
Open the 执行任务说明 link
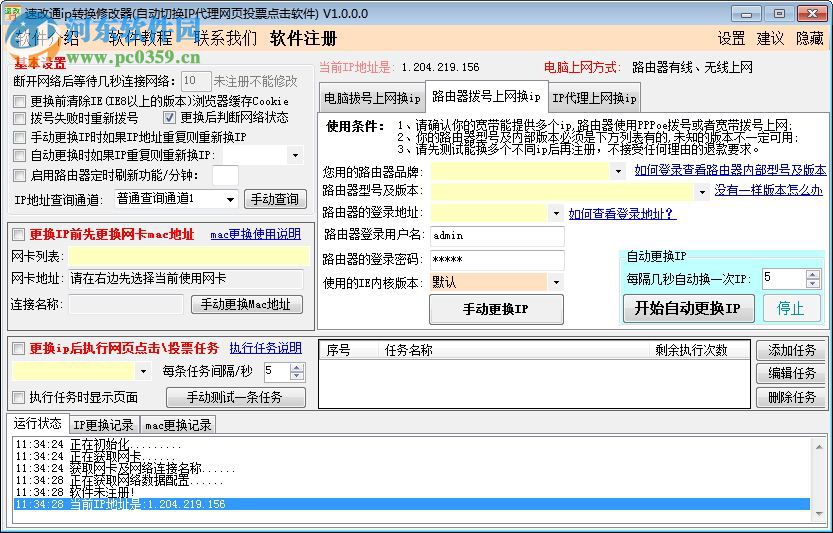[266, 348]
